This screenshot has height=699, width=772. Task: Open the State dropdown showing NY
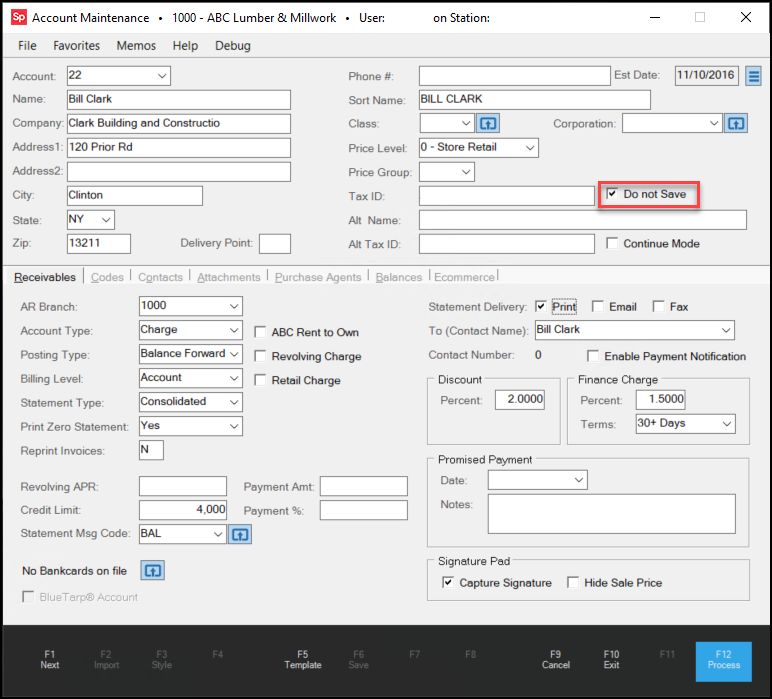click(x=105, y=220)
